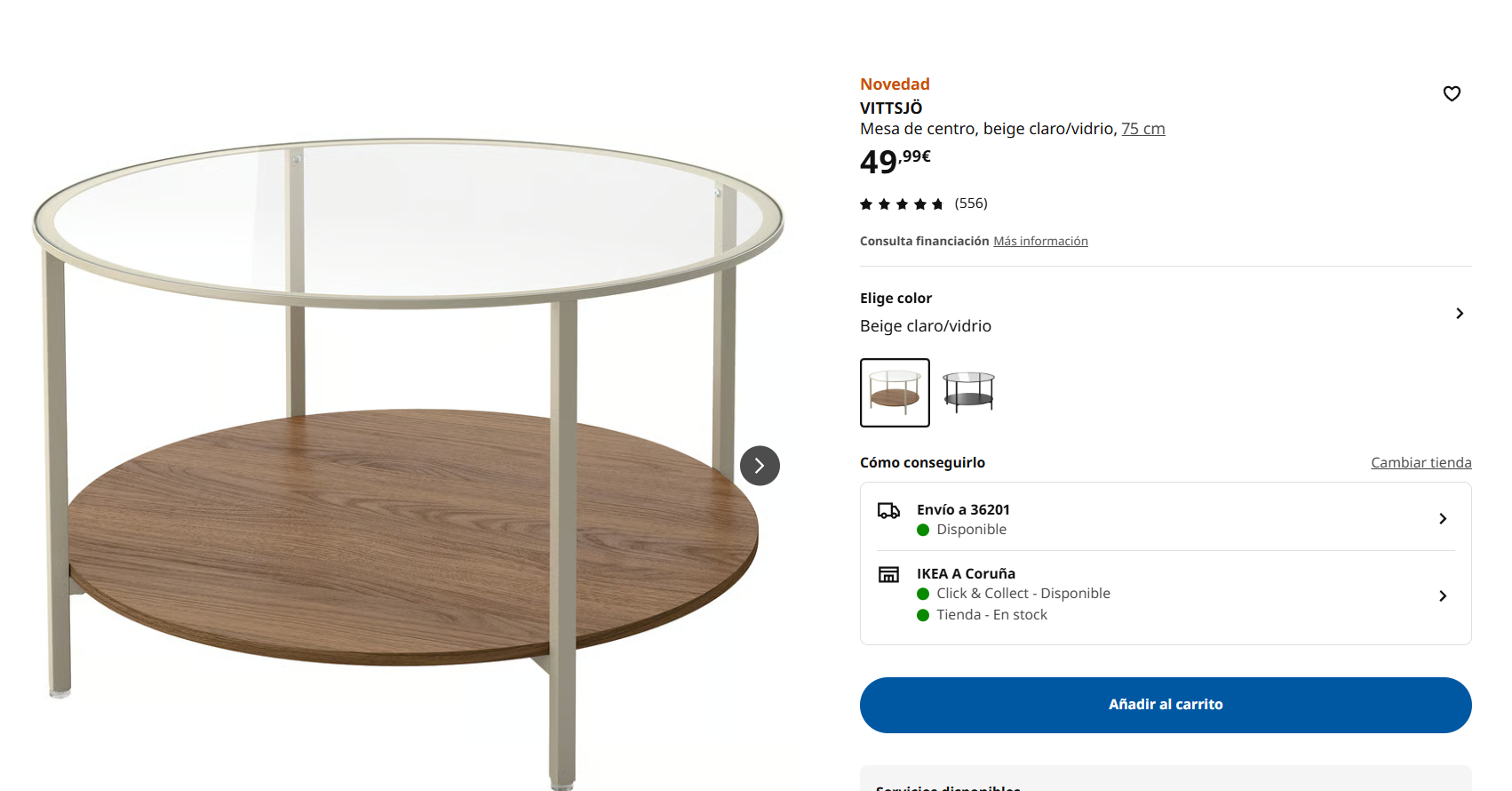Show next product image with arrow button
This screenshot has width=1512, height=791.
coord(760,466)
